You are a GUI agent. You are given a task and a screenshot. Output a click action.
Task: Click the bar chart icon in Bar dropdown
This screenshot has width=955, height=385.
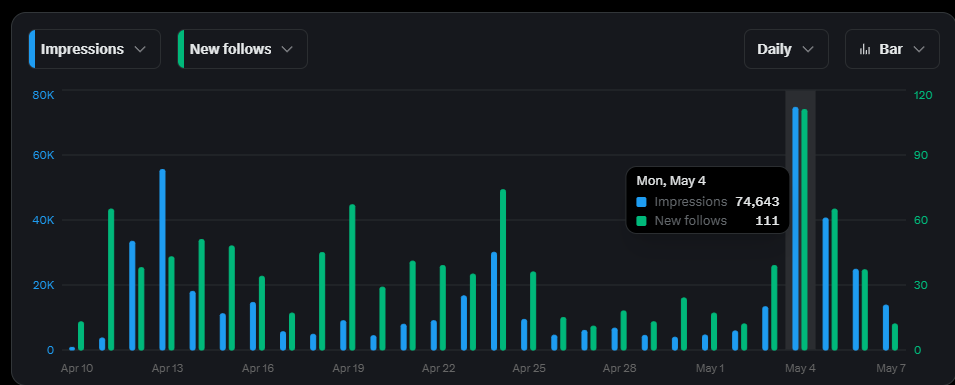865,49
